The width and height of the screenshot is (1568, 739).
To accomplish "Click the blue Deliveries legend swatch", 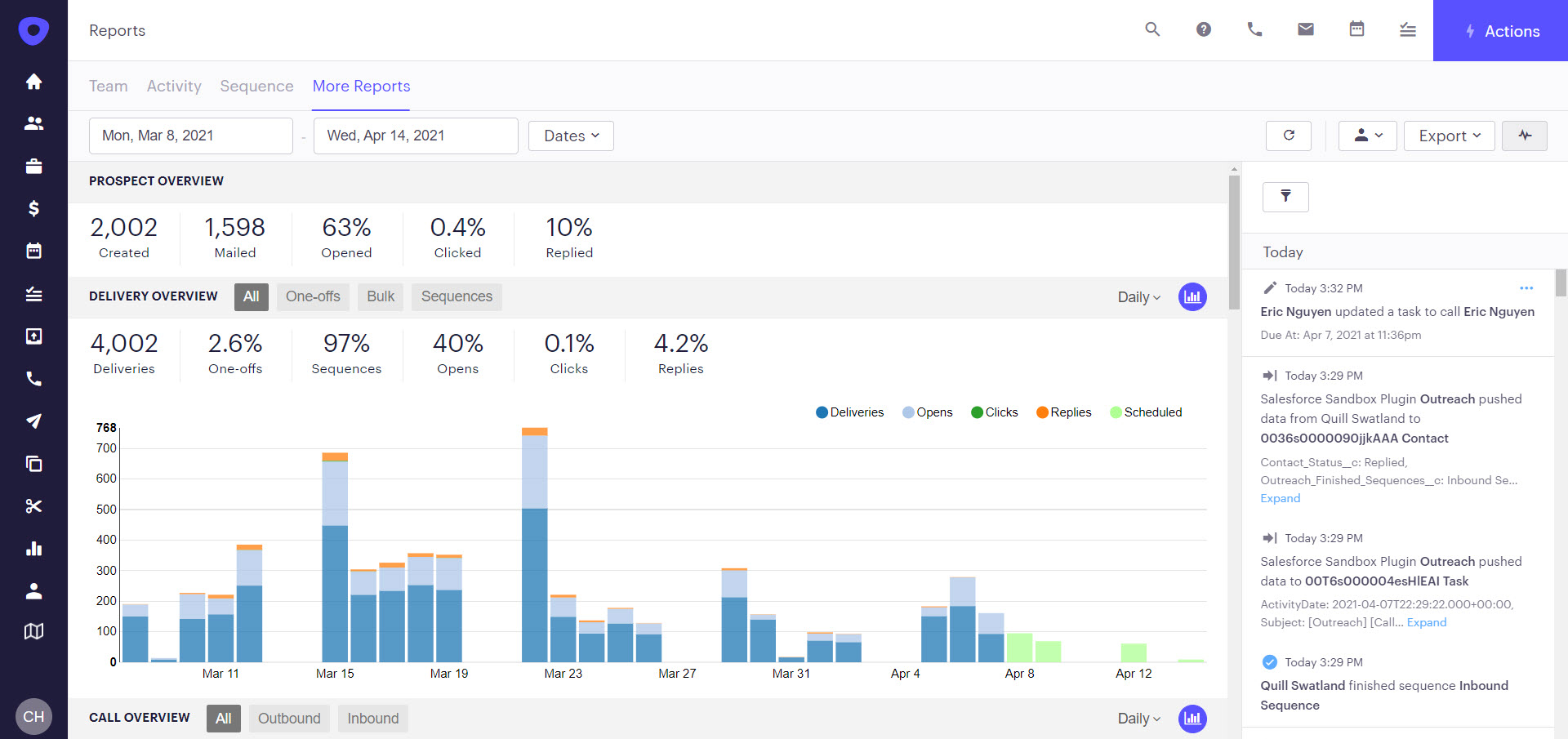I will [x=822, y=412].
